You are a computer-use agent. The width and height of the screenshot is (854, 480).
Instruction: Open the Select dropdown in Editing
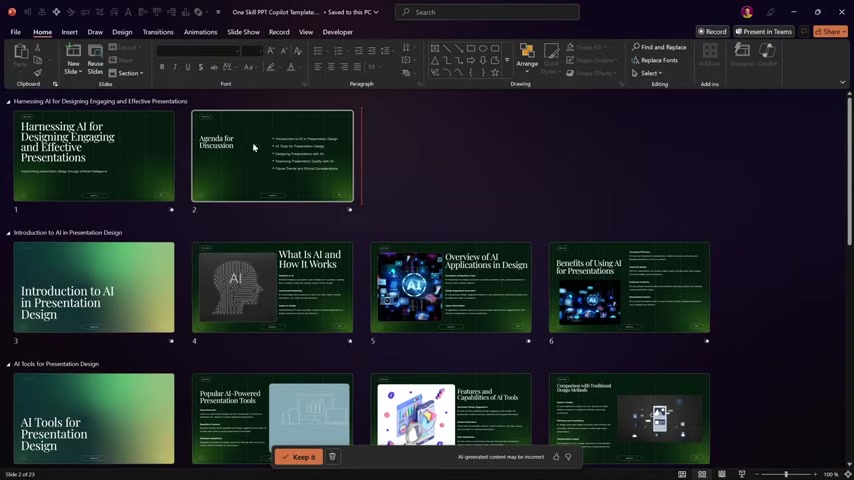[x=647, y=73]
